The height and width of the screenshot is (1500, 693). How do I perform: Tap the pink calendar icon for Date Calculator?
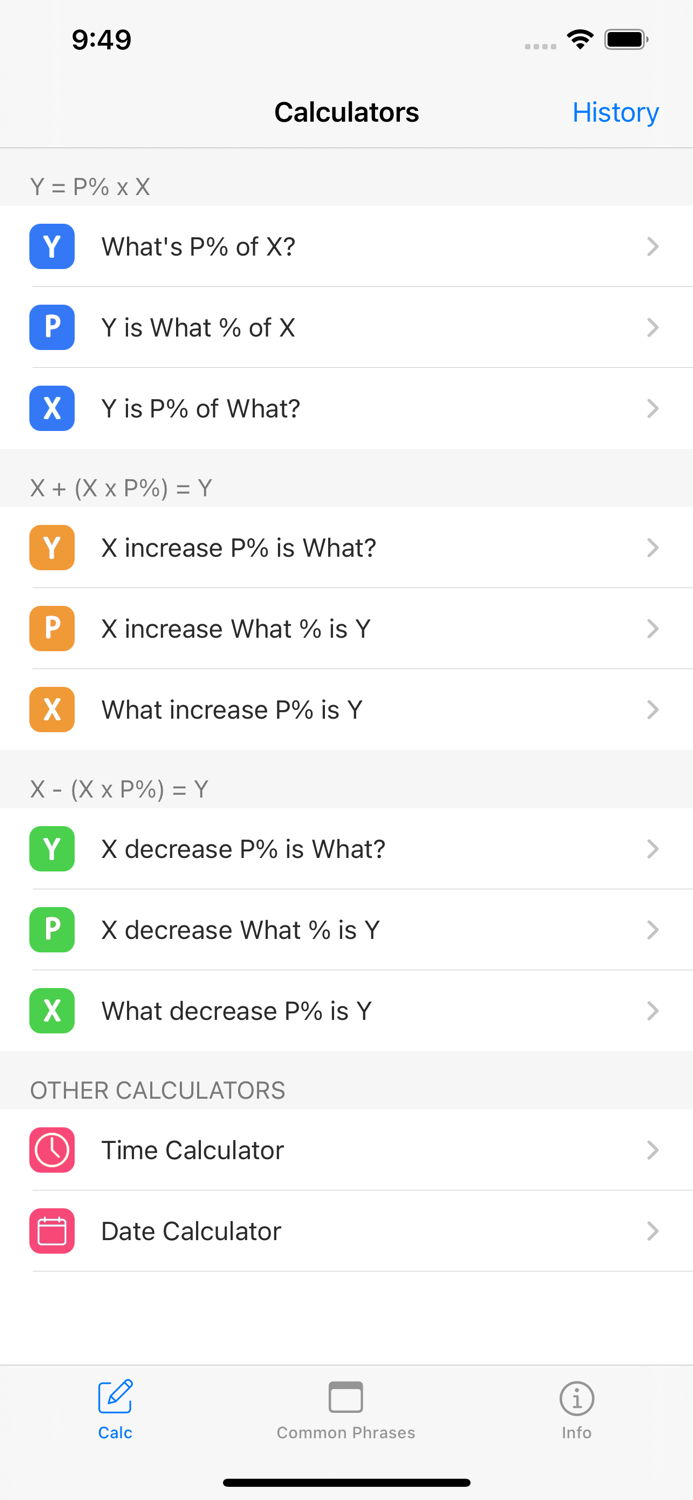[52, 1231]
